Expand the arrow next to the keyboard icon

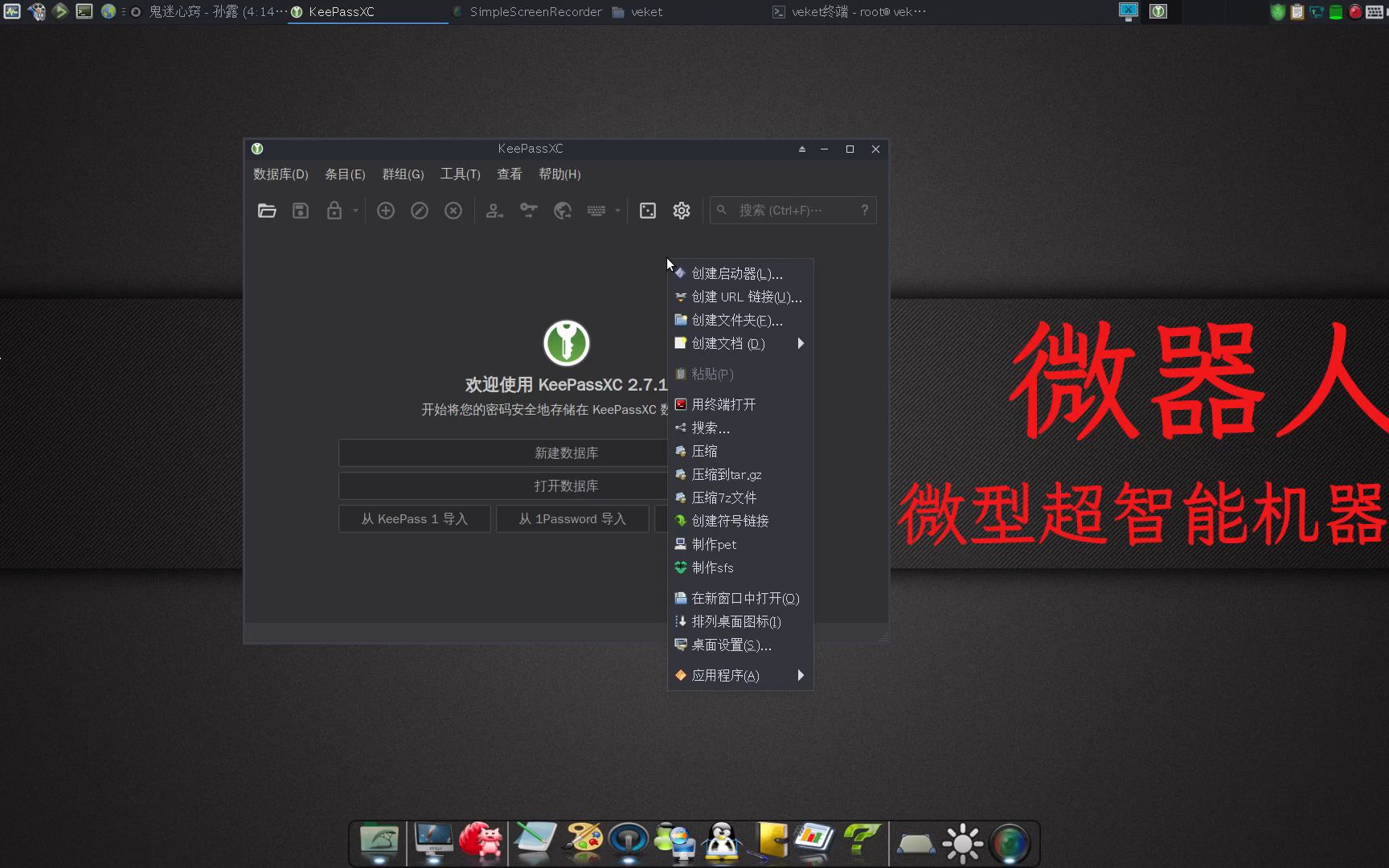617,211
